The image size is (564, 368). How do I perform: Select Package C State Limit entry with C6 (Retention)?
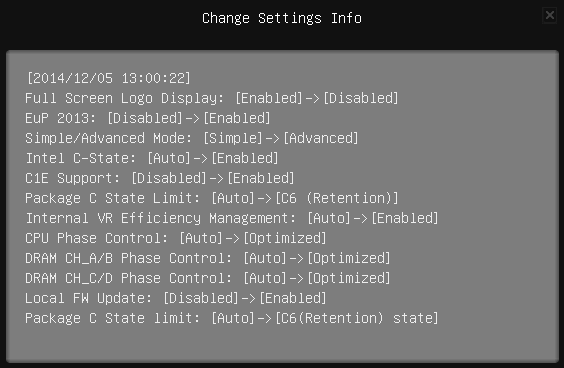click(212, 198)
